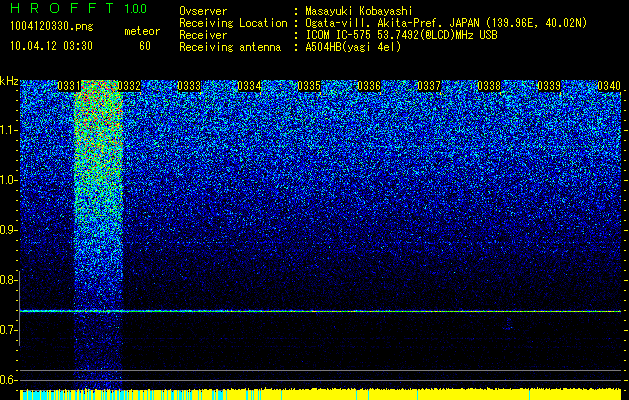
Task: Click the 0334 time marker
Action: (249, 86)
